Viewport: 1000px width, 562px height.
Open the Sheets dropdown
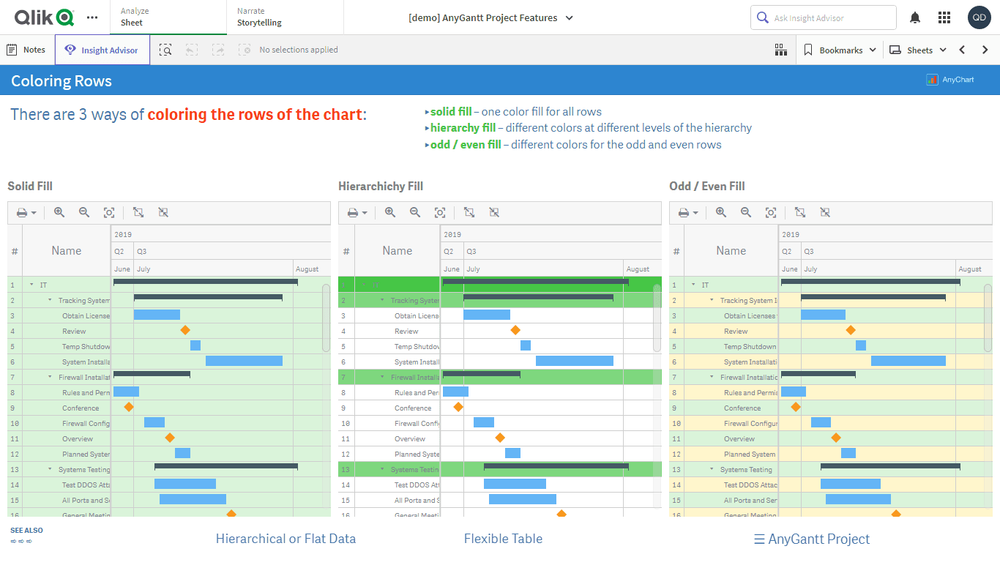click(918, 50)
